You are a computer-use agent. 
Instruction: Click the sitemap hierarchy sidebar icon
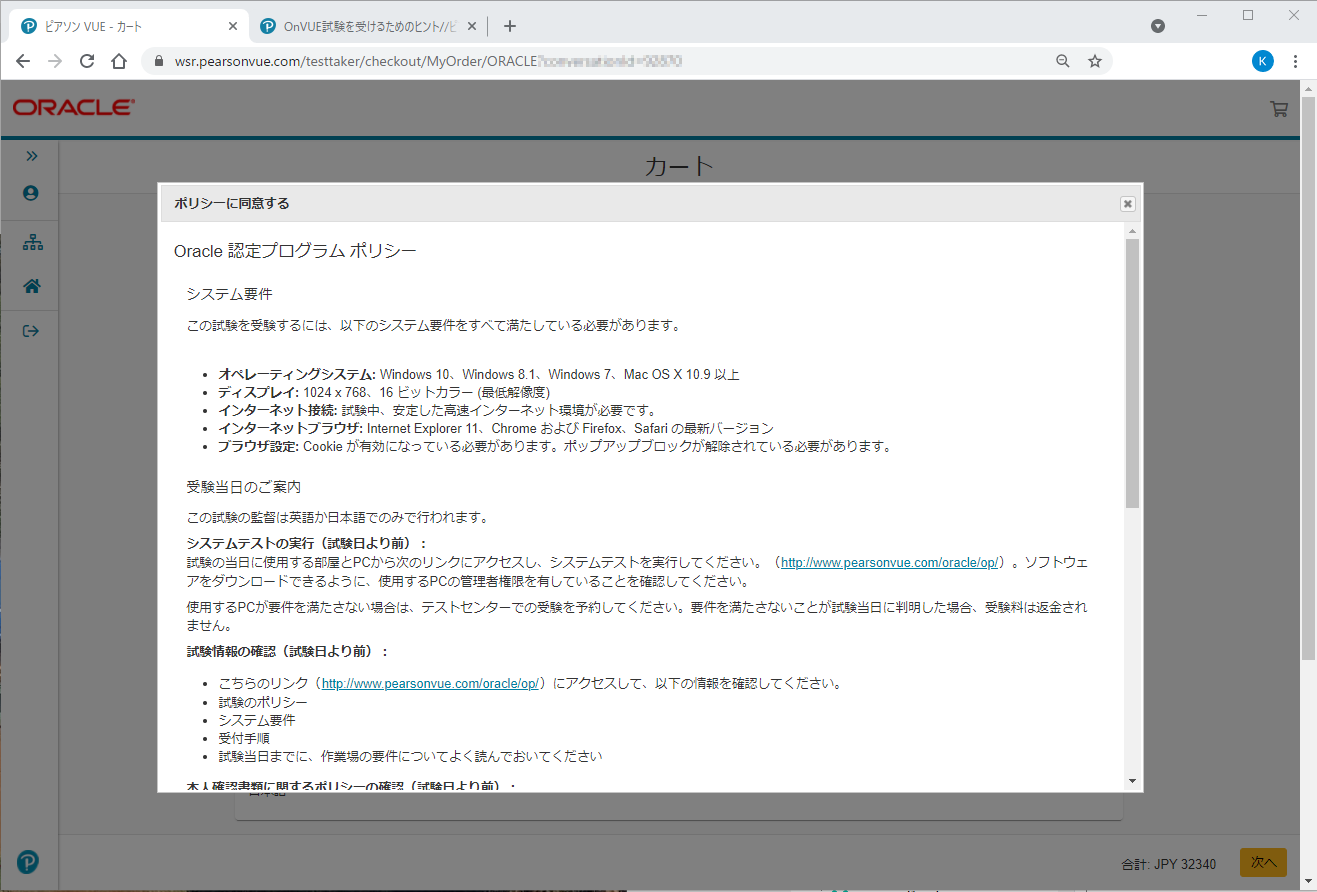point(32,242)
